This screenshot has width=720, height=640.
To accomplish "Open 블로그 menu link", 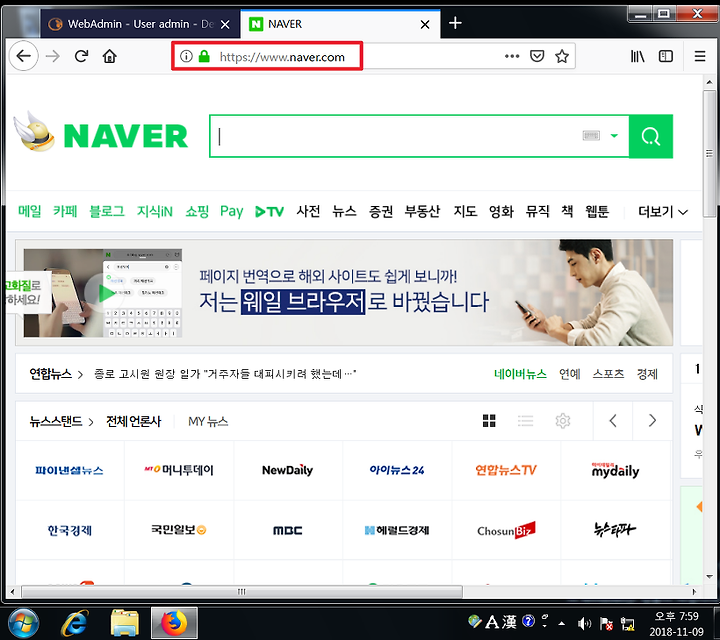I will point(107,211).
